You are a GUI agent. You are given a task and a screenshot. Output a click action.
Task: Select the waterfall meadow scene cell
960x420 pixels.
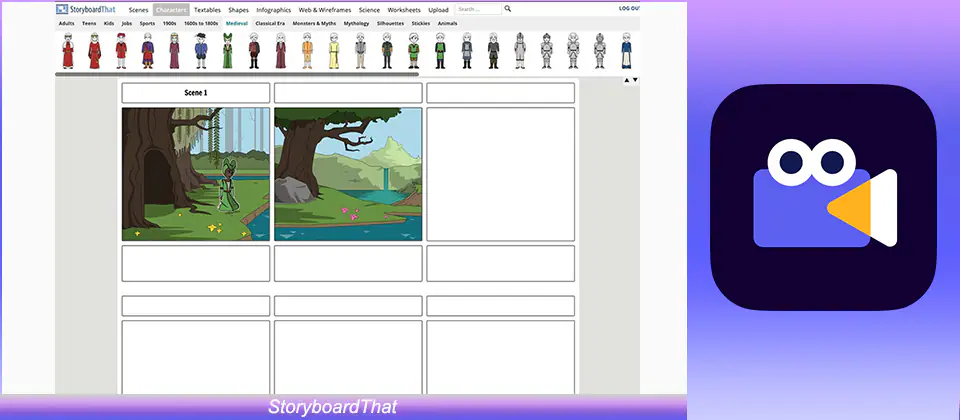coord(348,174)
